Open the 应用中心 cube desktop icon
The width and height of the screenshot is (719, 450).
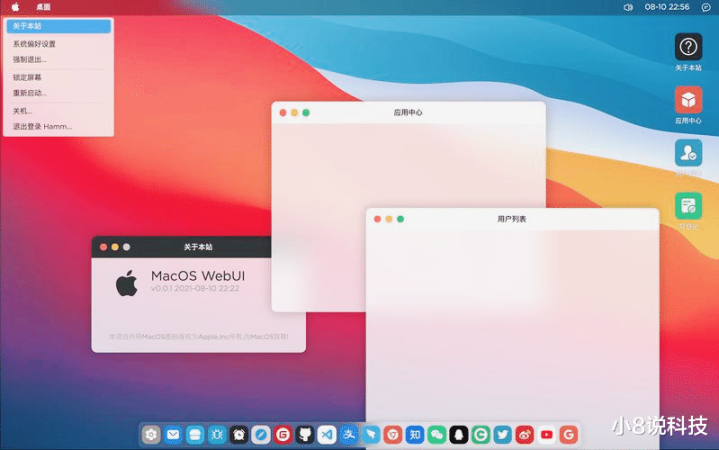688,100
